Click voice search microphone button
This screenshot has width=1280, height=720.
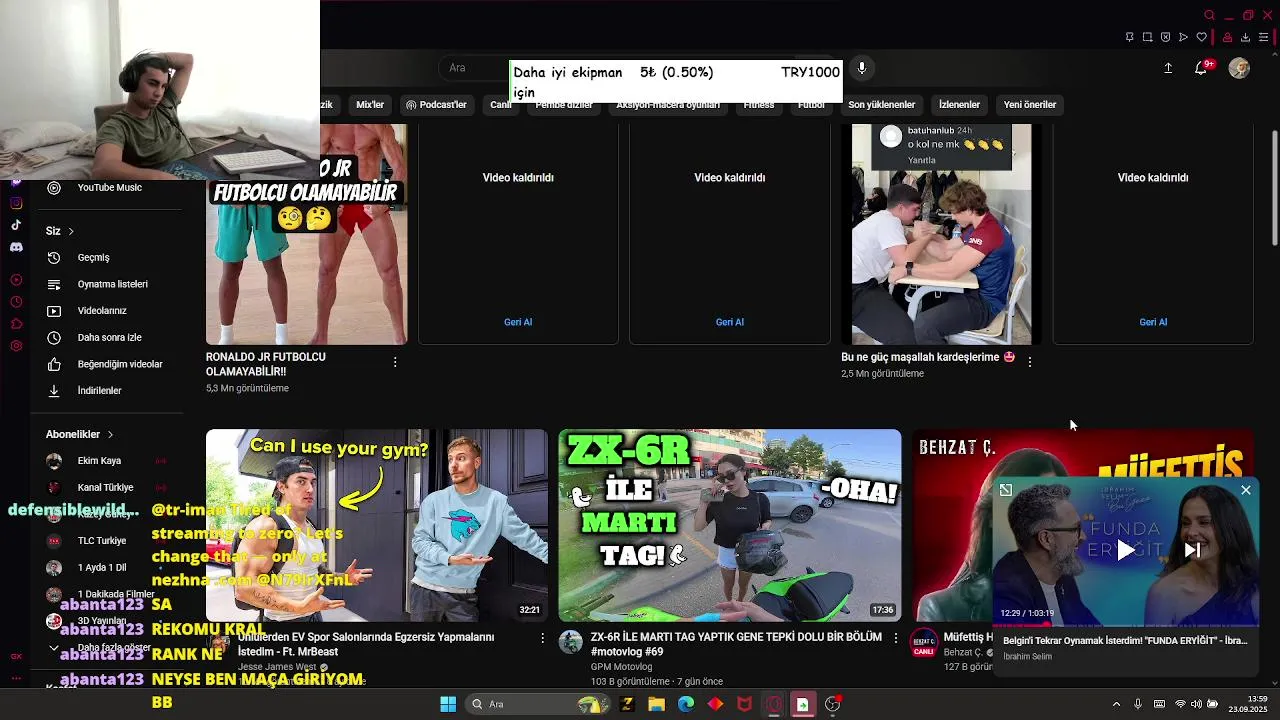[x=861, y=68]
